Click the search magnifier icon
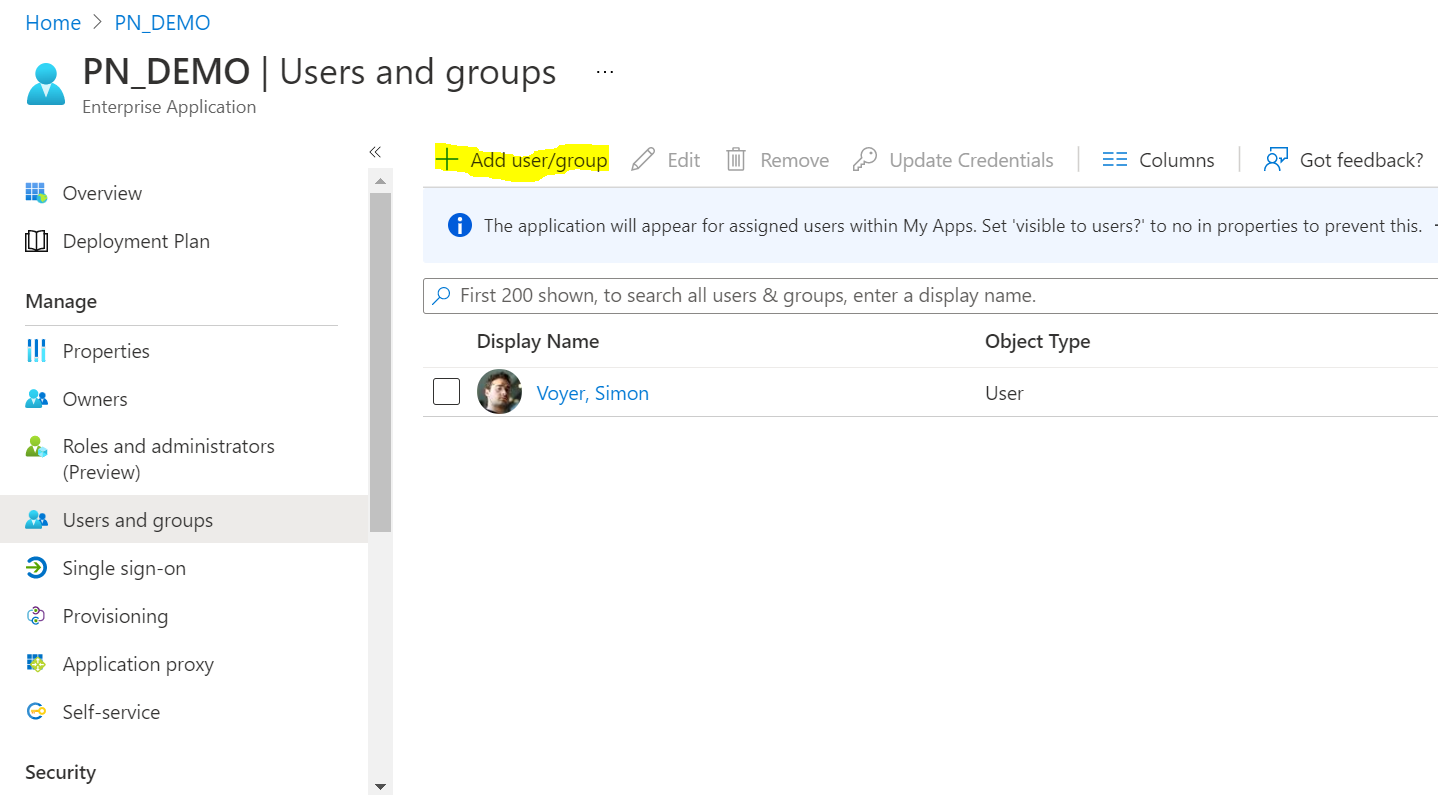The width and height of the screenshot is (1438, 795). point(441,296)
